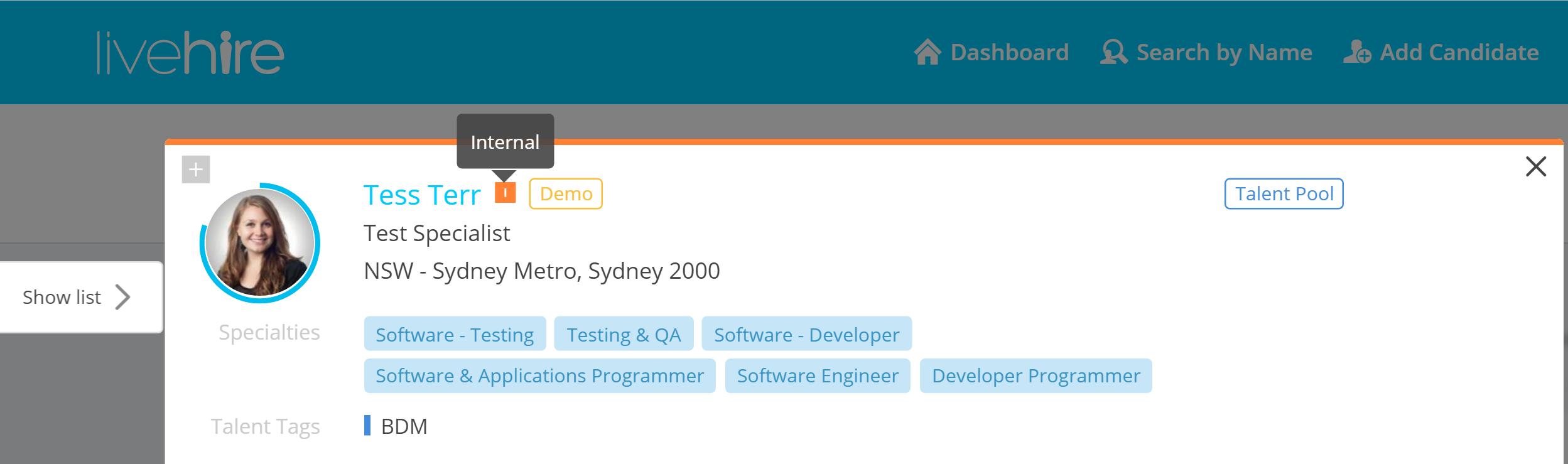The height and width of the screenshot is (464, 1568).
Task: Open the Dashboard menu item
Action: click(1008, 52)
